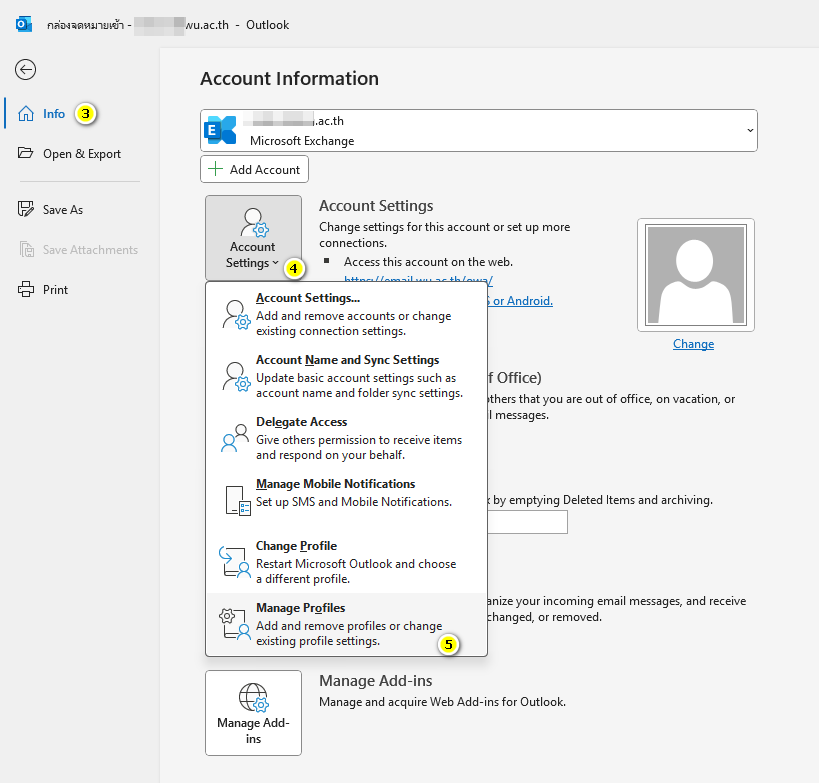Select the Delegate Access option
The width and height of the screenshot is (819, 783).
coord(301,422)
